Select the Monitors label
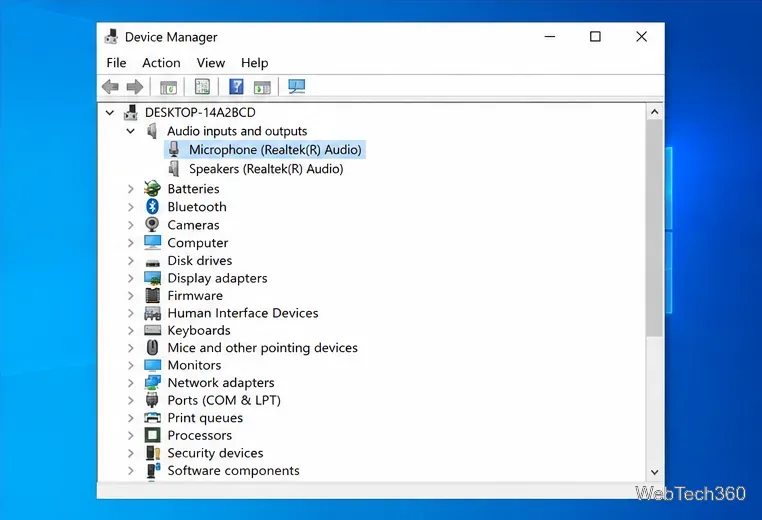 194,365
